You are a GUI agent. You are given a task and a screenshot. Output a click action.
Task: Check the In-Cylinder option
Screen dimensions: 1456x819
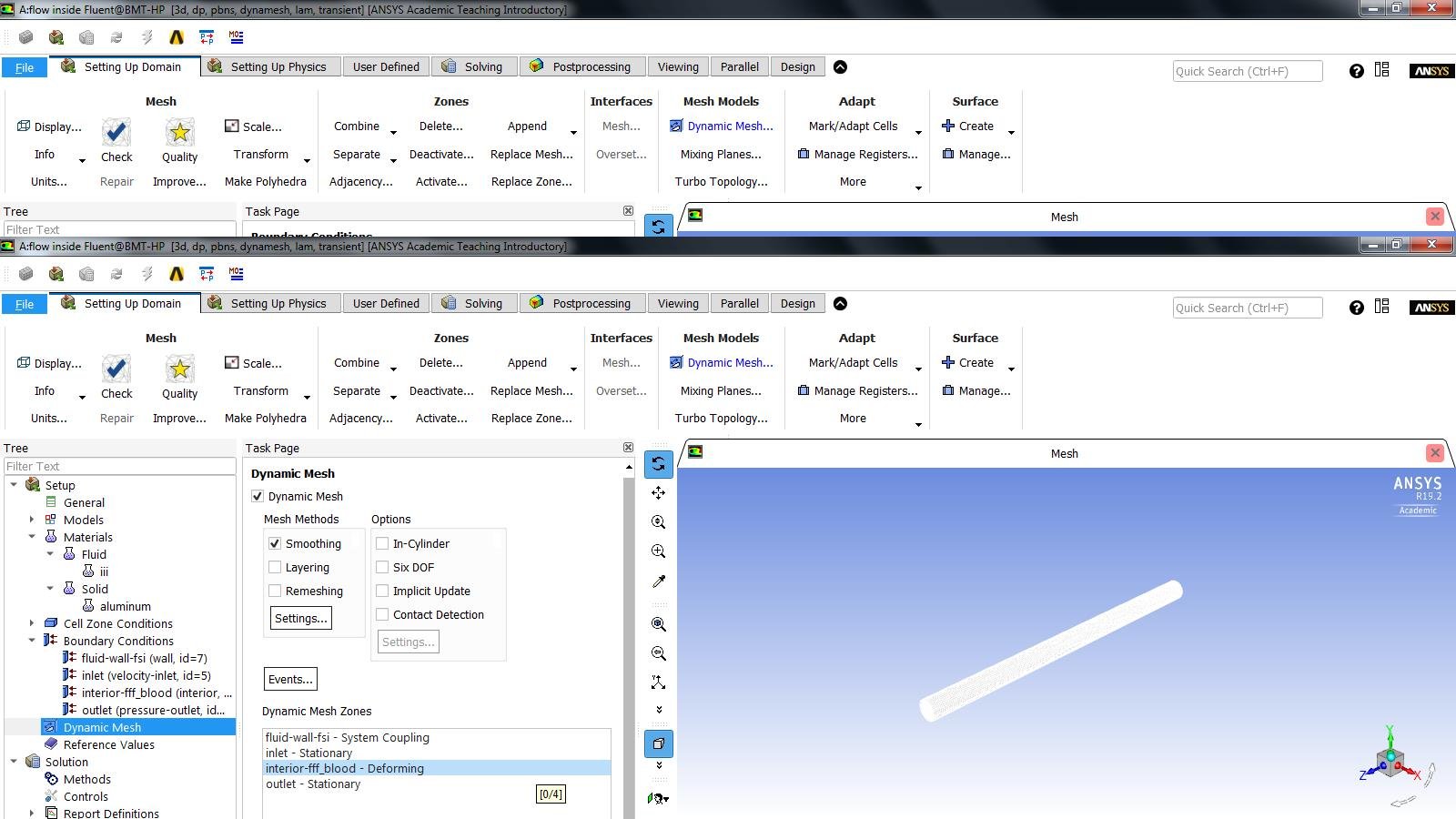point(382,543)
